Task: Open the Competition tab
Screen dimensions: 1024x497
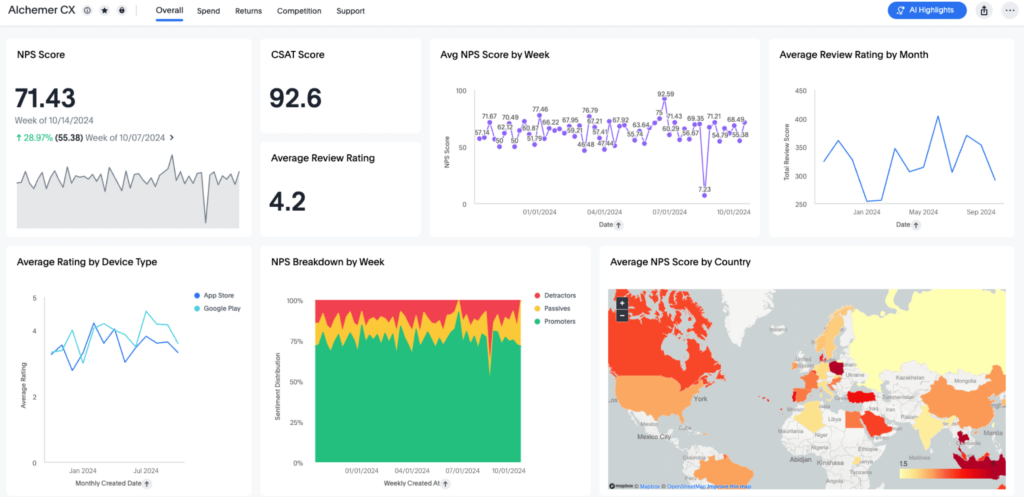Action: [298, 11]
